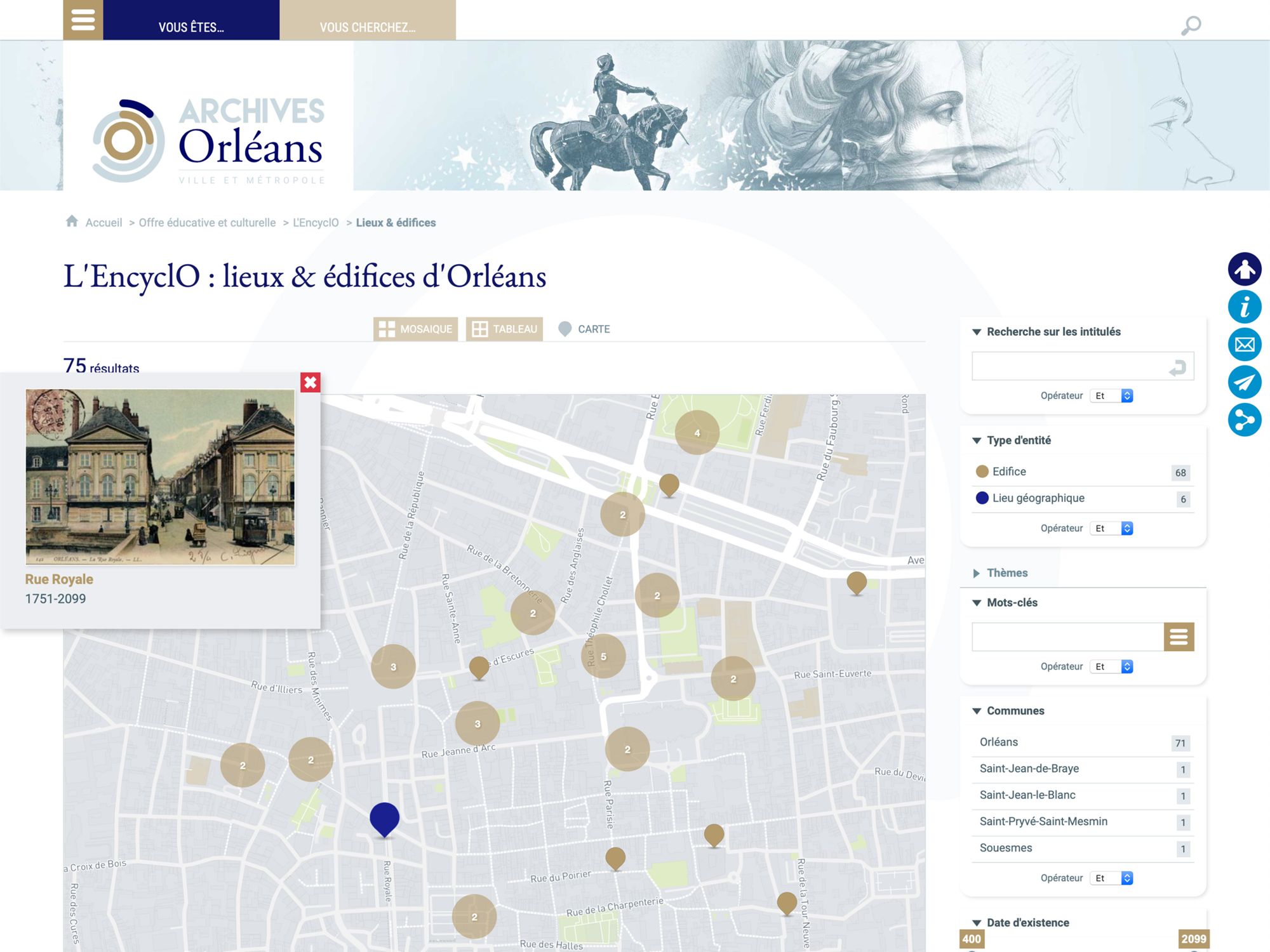Screen dimensions: 1270x952
Task: Go to L'EncyclO breadcrumb link
Action: coord(316,223)
